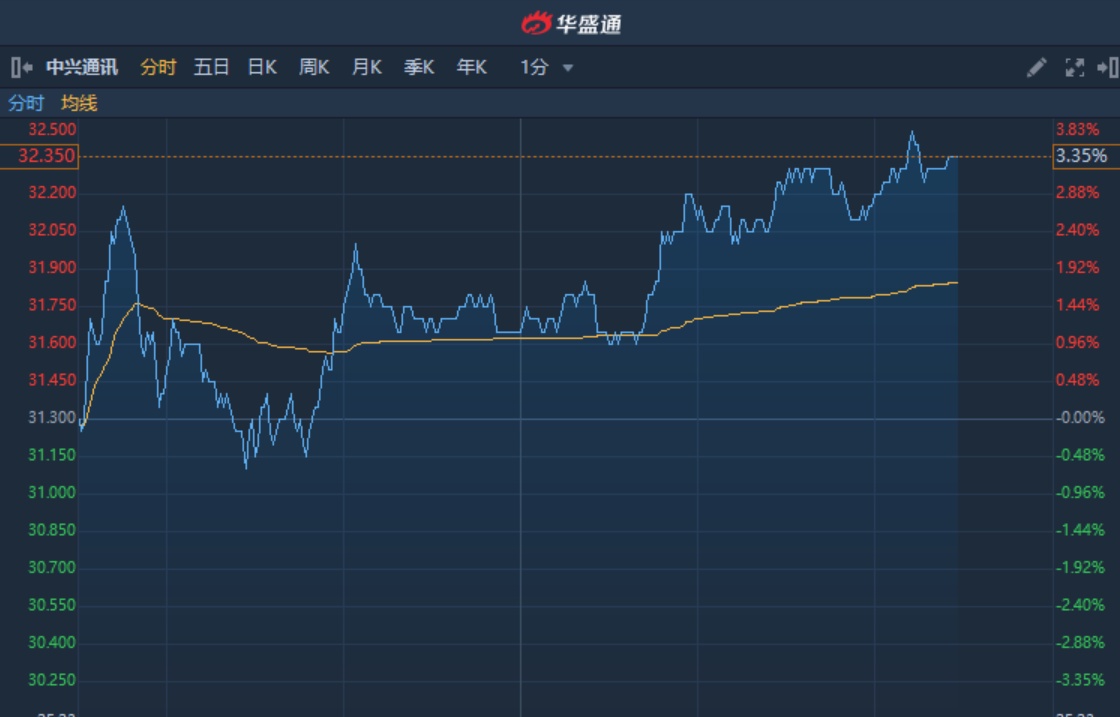Toggle the 分时 line legend
This screenshot has height=717, width=1120.
(x=26, y=103)
